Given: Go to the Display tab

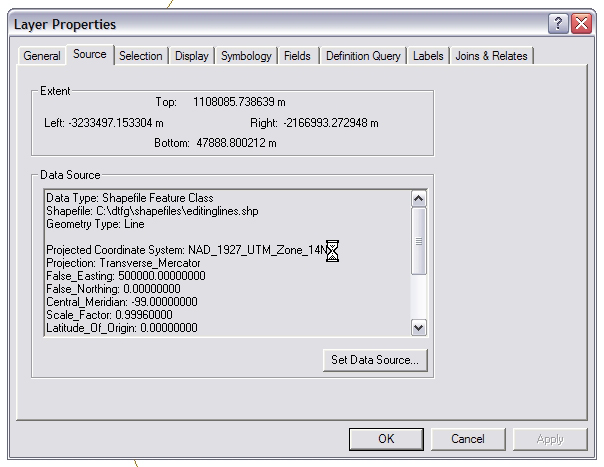Looking at the screenshot, I should click(x=192, y=56).
